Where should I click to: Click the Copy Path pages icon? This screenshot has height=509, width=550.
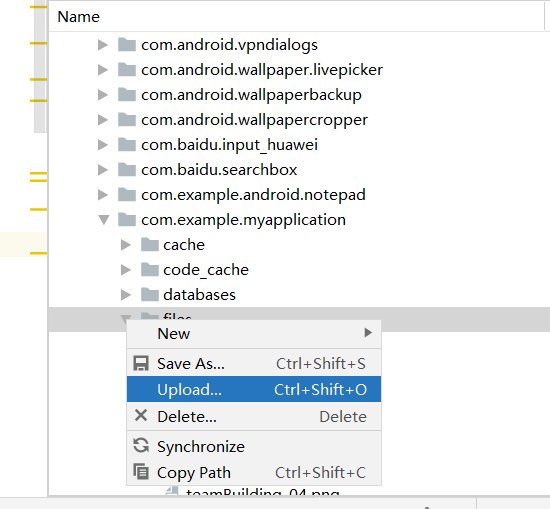pyautogui.click(x=141, y=471)
